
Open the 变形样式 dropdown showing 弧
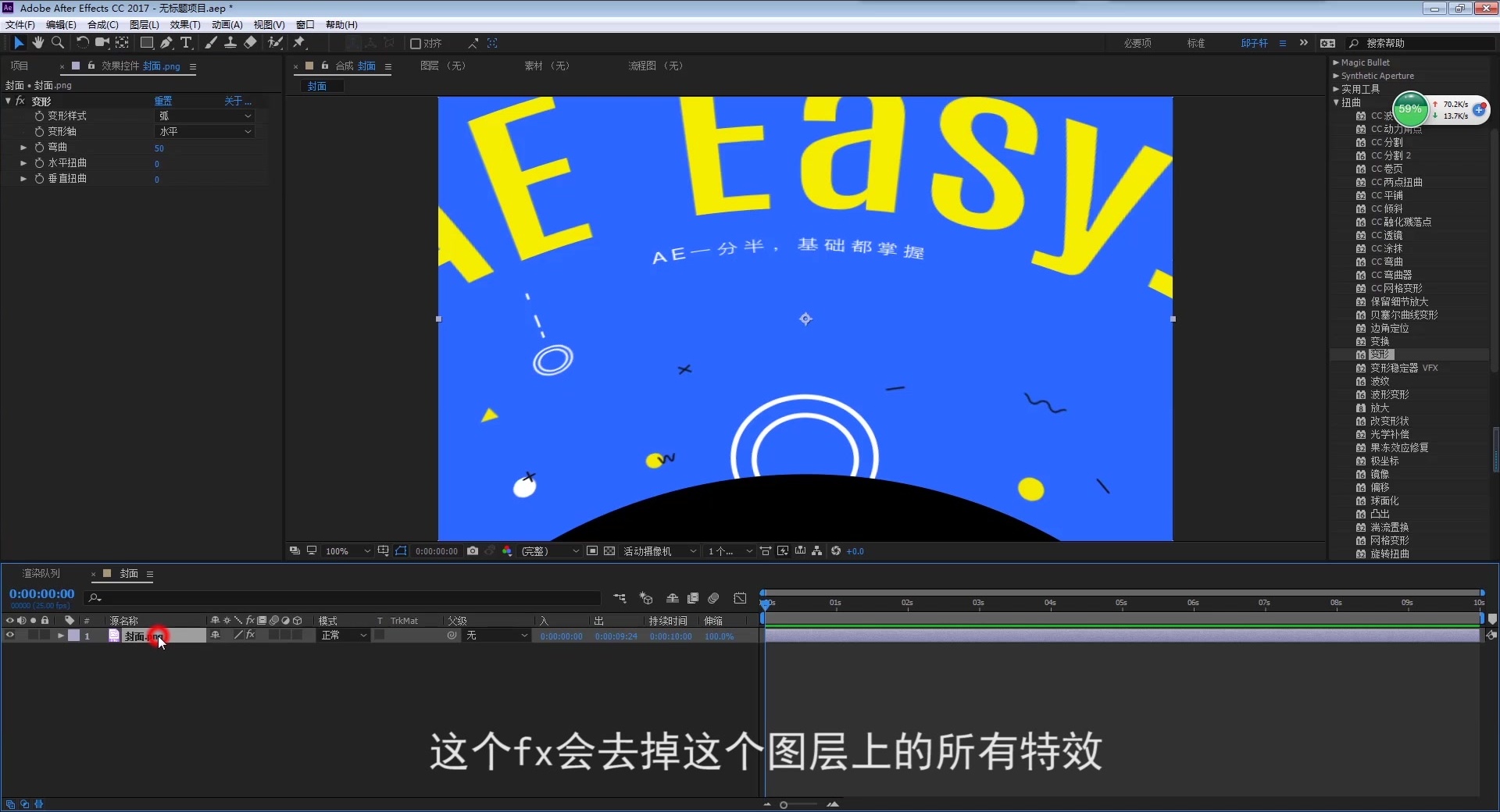point(205,116)
